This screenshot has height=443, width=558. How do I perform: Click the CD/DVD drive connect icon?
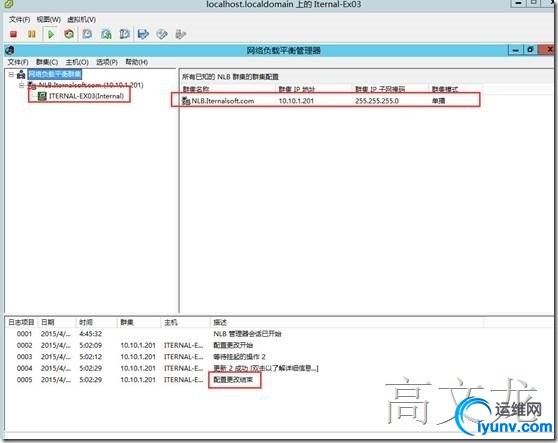tap(162, 34)
